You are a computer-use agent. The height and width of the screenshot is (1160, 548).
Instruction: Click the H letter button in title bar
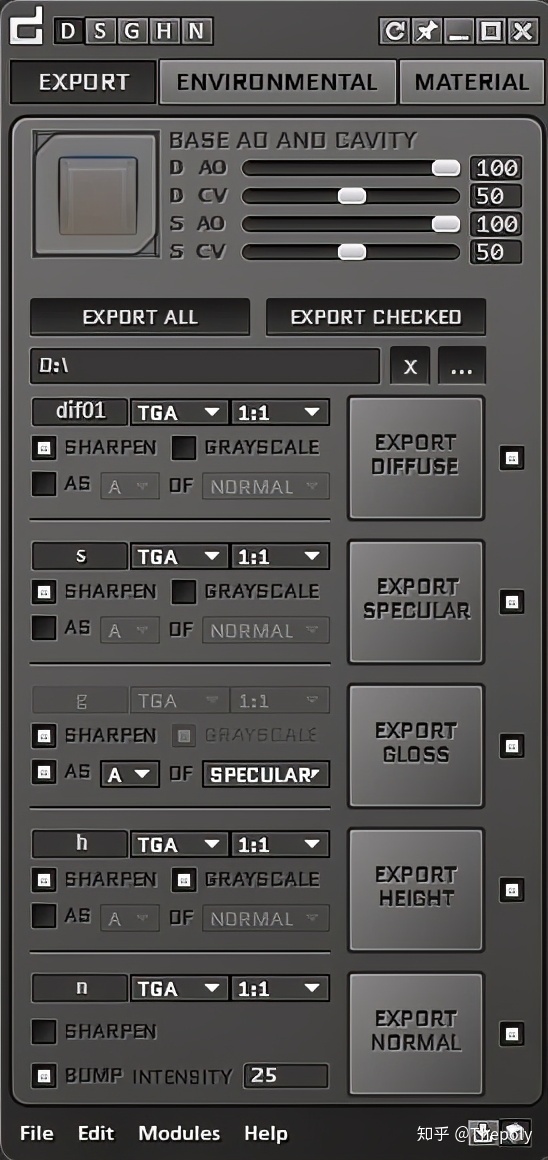(x=163, y=31)
